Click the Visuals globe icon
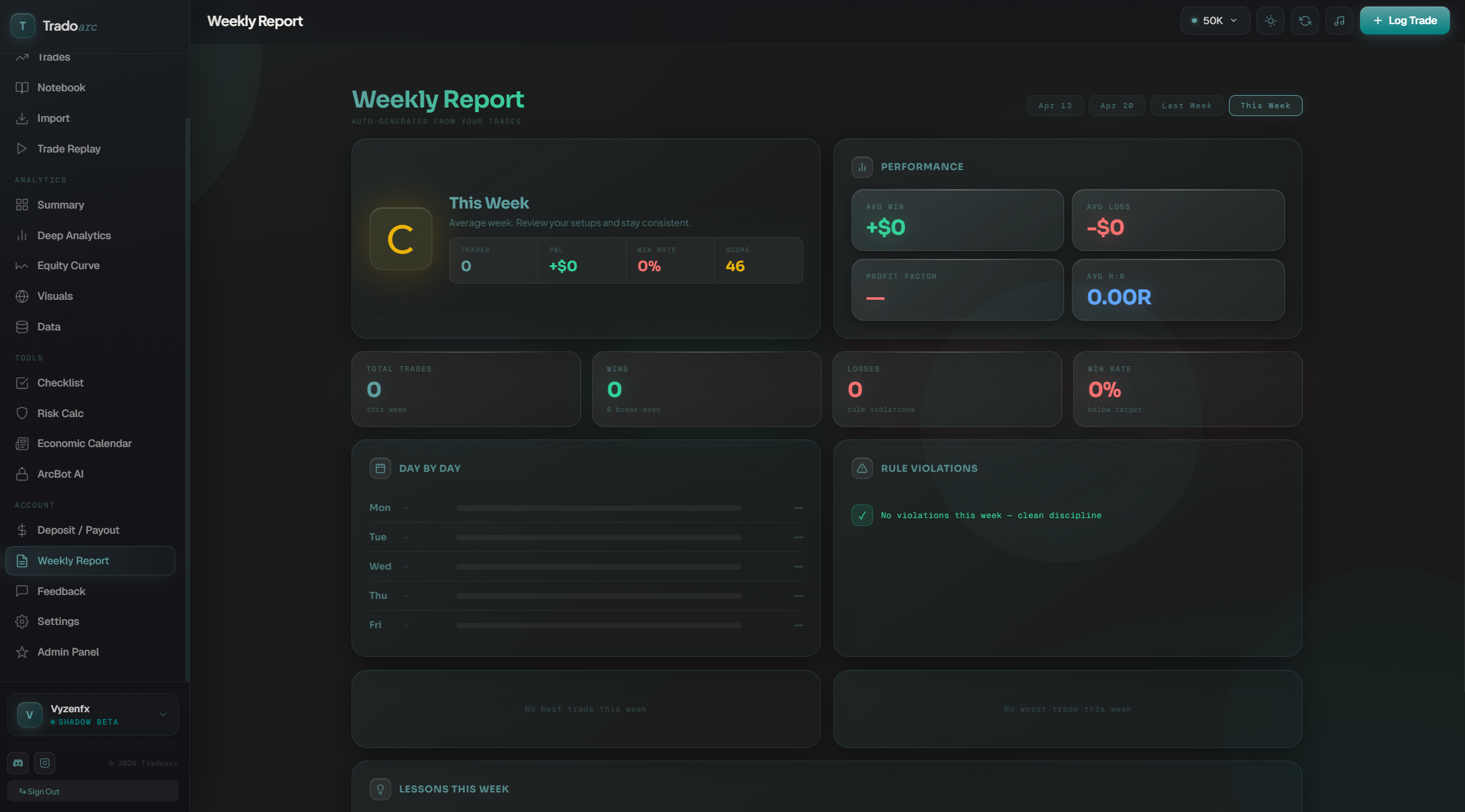 tap(22, 296)
